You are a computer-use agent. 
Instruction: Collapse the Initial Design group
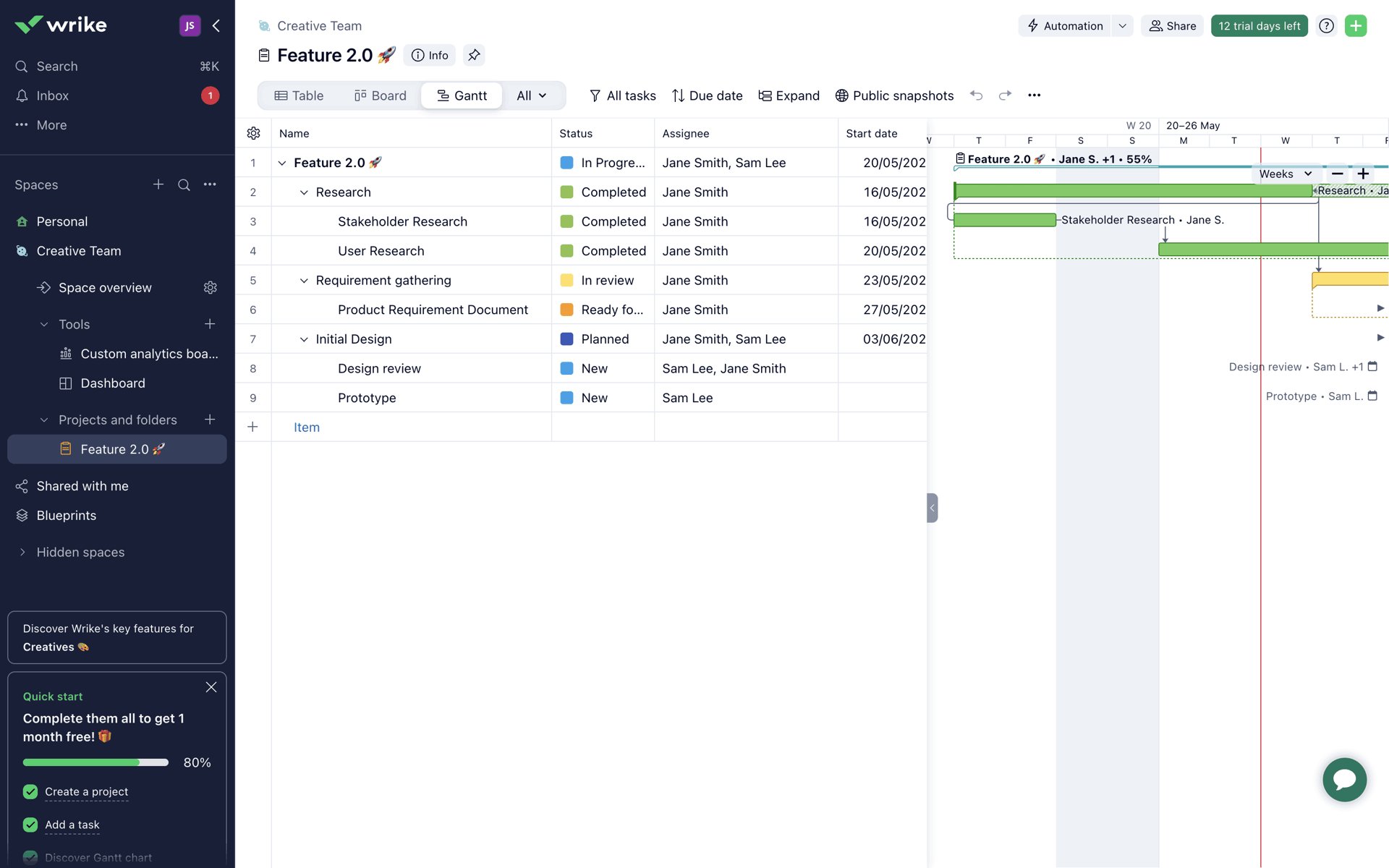[x=304, y=339]
